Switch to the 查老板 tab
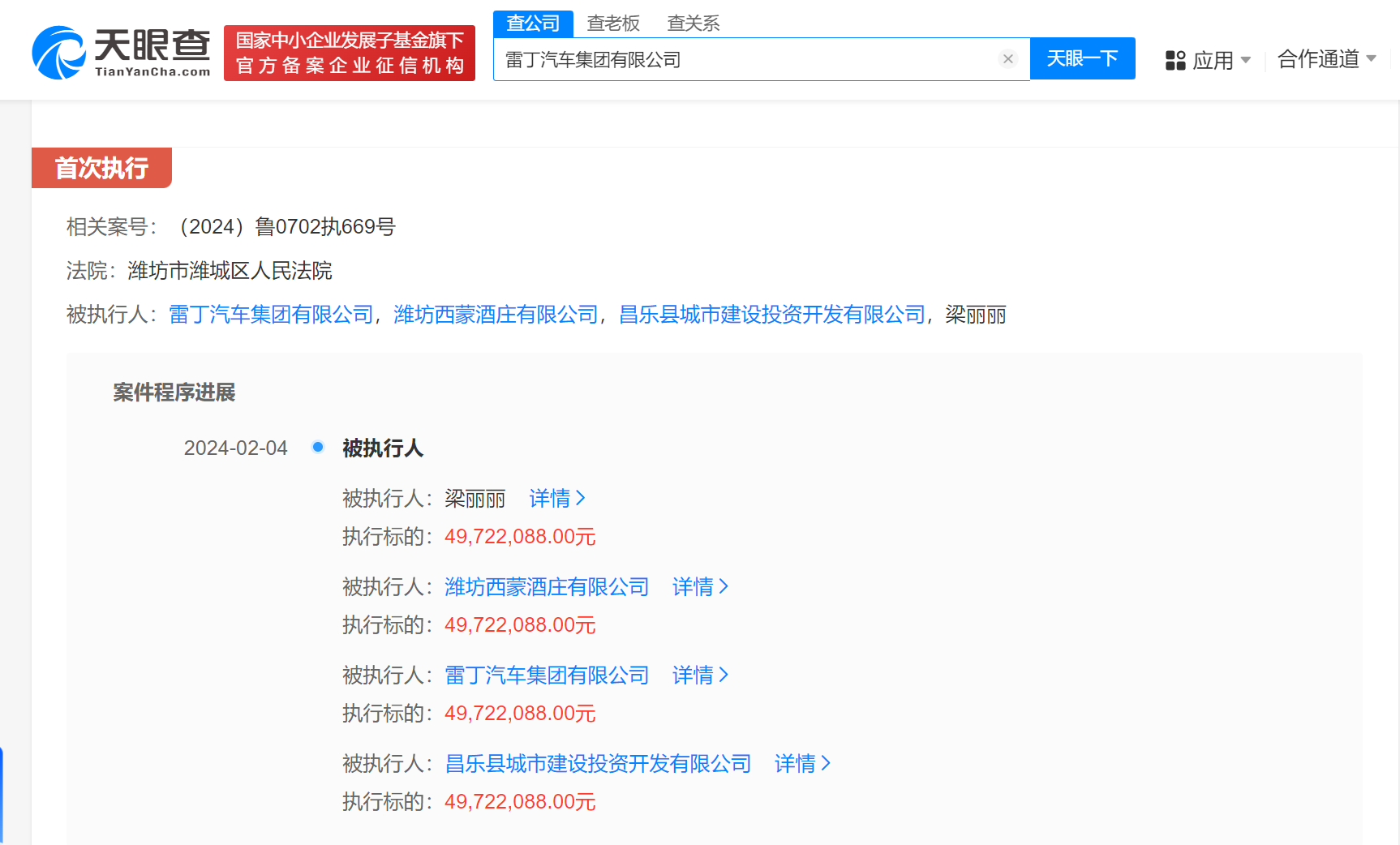The width and height of the screenshot is (1400, 845). tap(613, 24)
